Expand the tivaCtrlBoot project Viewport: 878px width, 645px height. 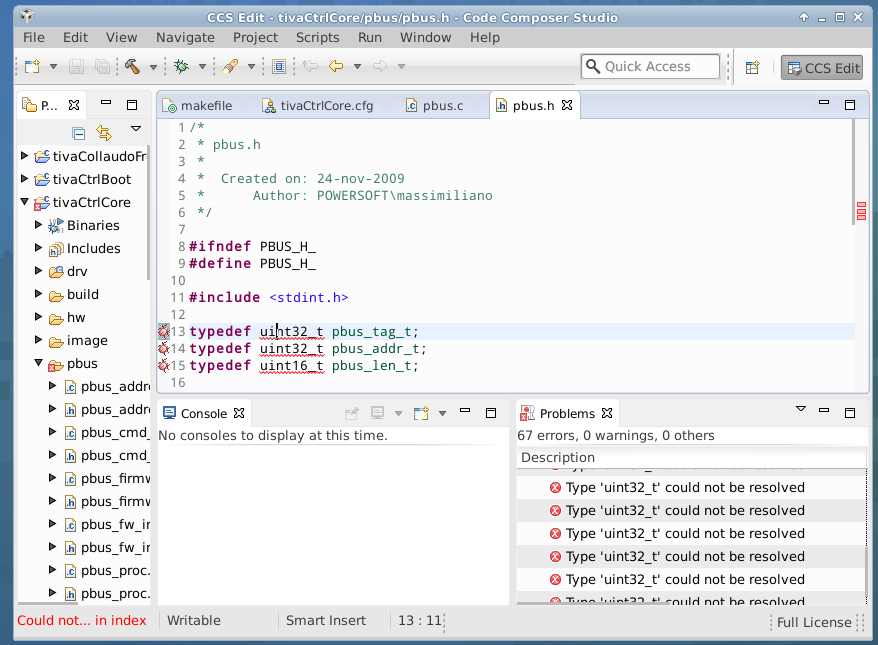(25, 179)
